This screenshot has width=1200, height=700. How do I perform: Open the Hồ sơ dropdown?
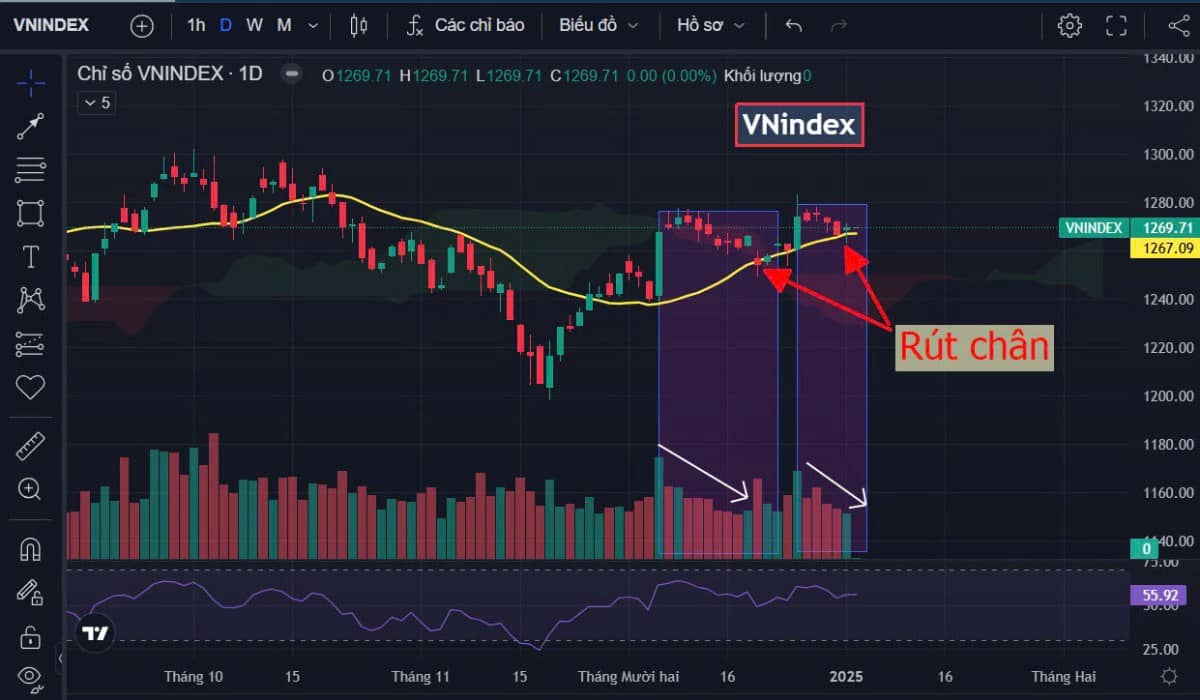pos(710,25)
